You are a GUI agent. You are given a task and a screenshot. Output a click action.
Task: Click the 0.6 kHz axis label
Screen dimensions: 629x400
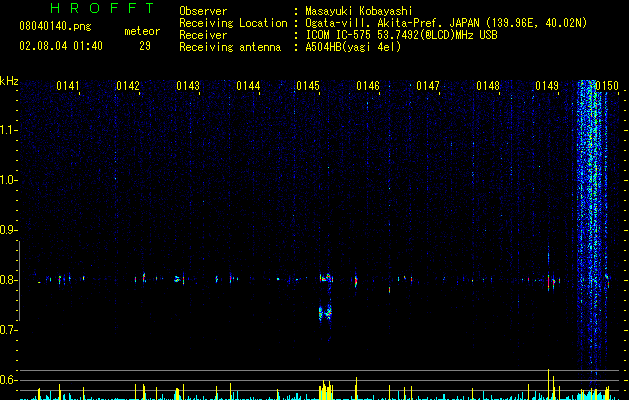(x=8, y=380)
